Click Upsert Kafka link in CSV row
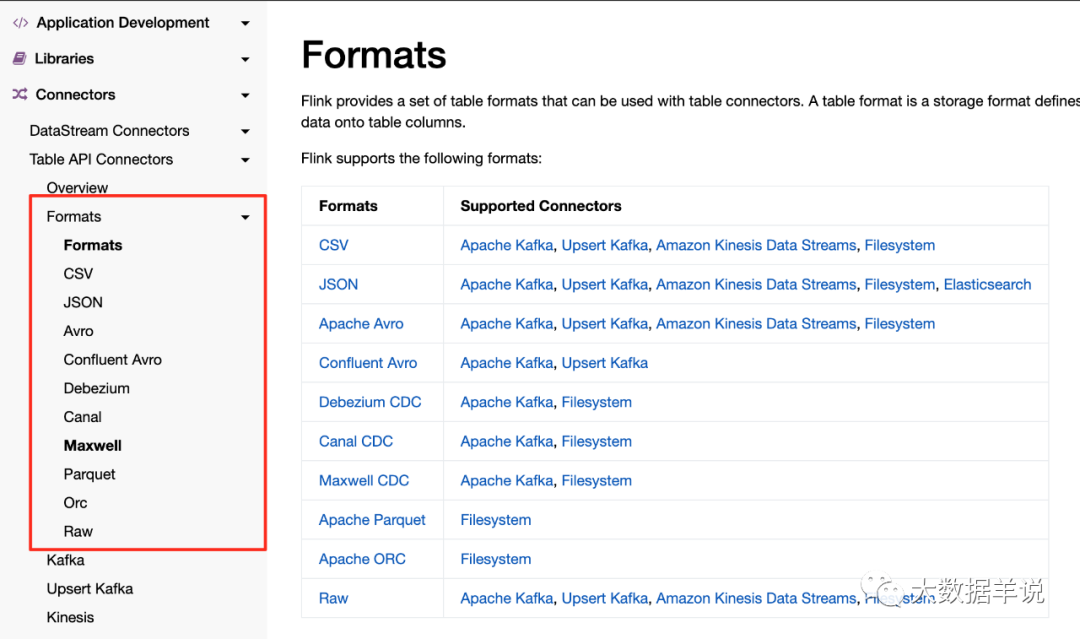The image size is (1080, 639). point(605,245)
